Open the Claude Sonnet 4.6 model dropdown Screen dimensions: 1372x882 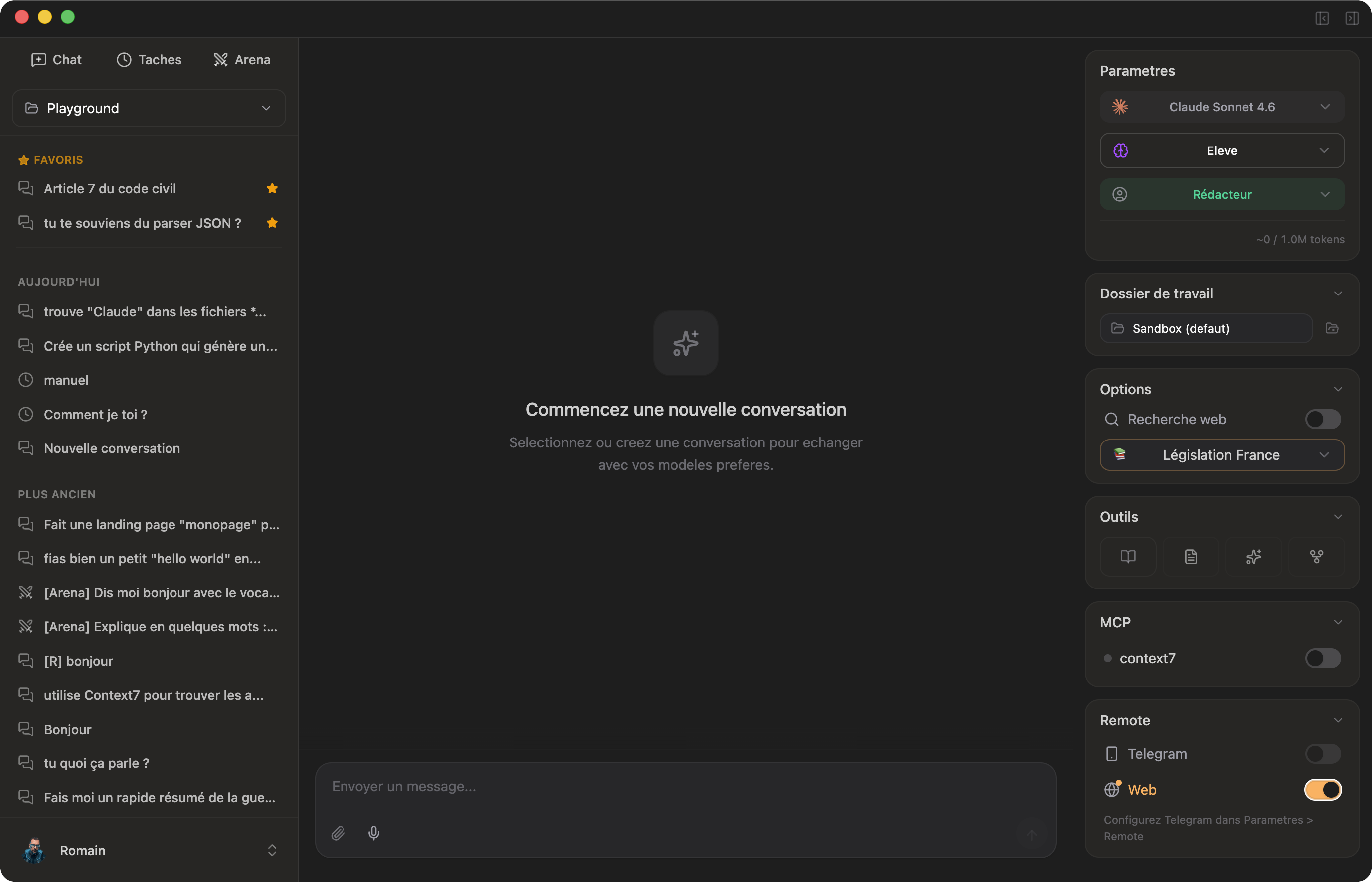pyautogui.click(x=1222, y=107)
